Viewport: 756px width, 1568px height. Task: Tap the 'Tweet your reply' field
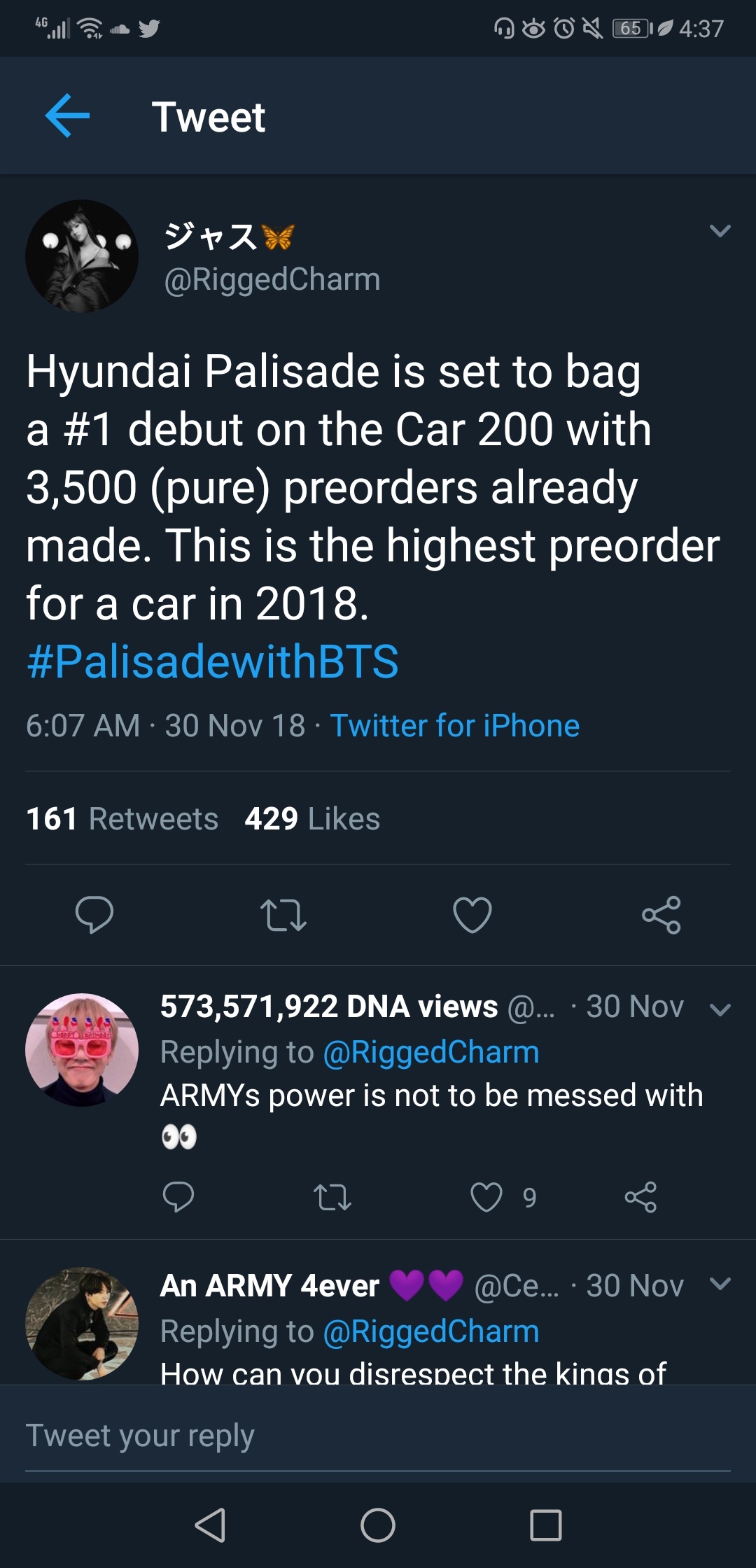[x=378, y=1436]
